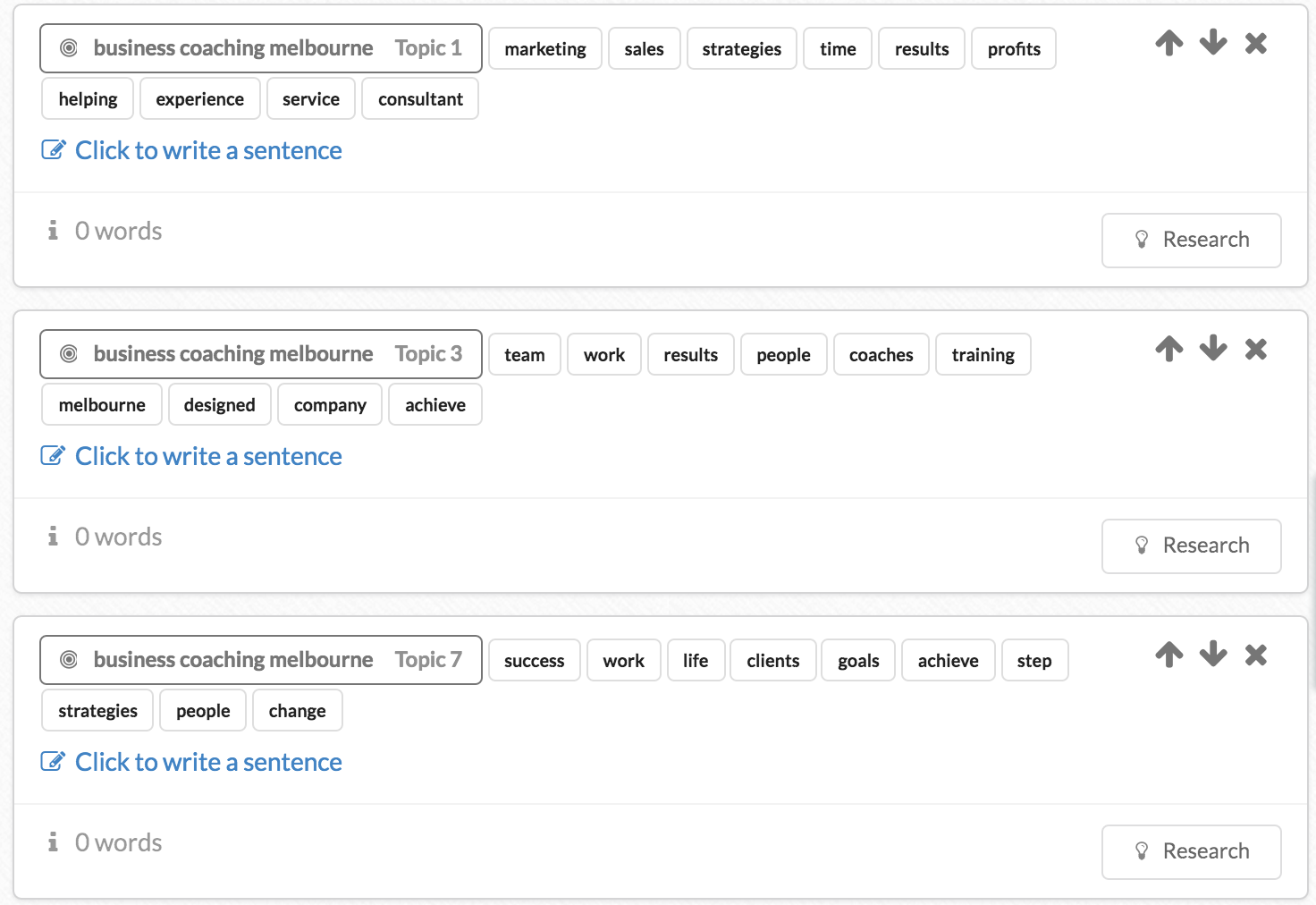Select the business coaching melbourne Topic 7 label
Viewport: 1316px width, 905px height.
(261, 660)
